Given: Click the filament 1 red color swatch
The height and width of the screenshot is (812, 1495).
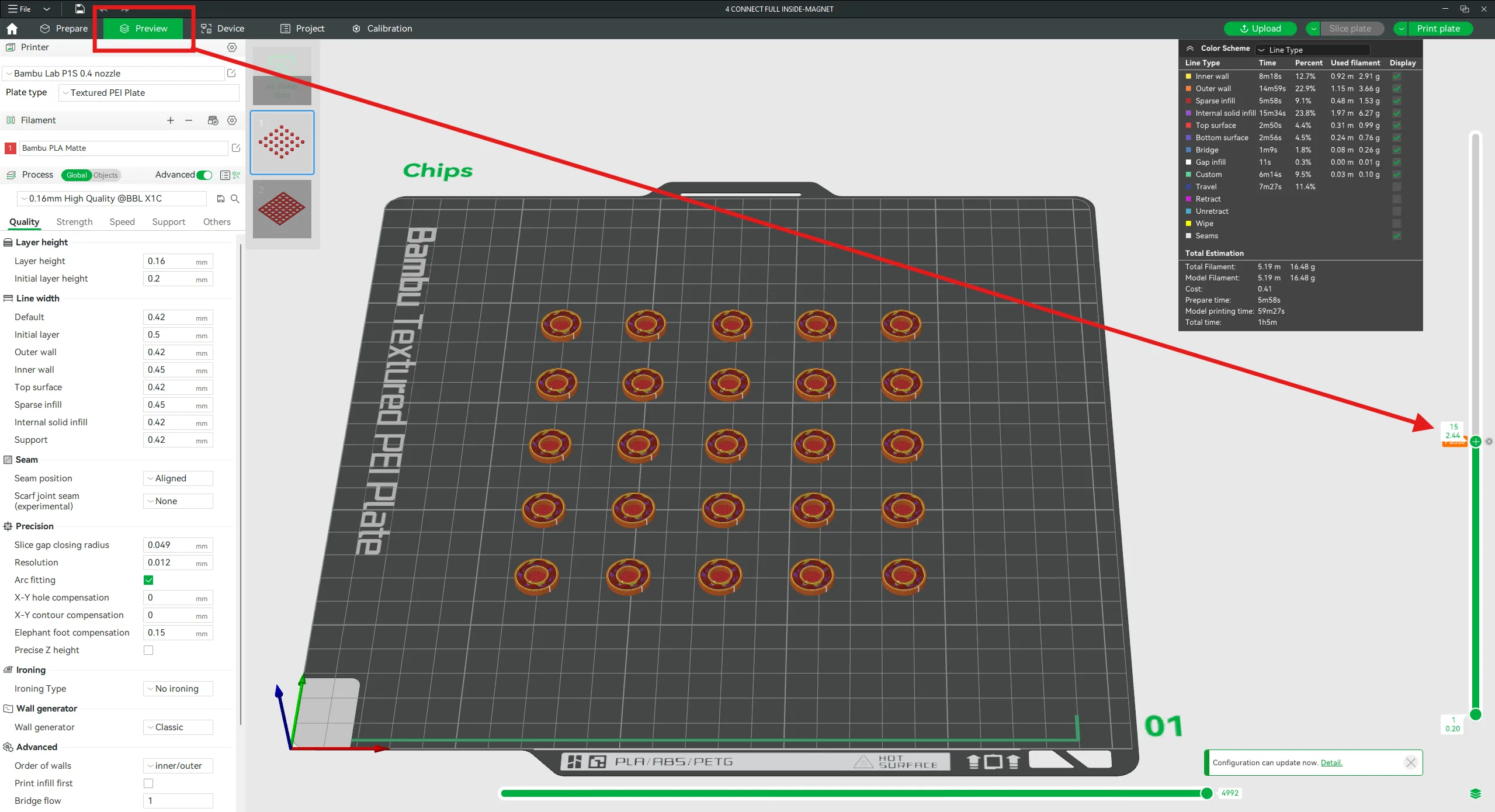Looking at the screenshot, I should (x=10, y=148).
